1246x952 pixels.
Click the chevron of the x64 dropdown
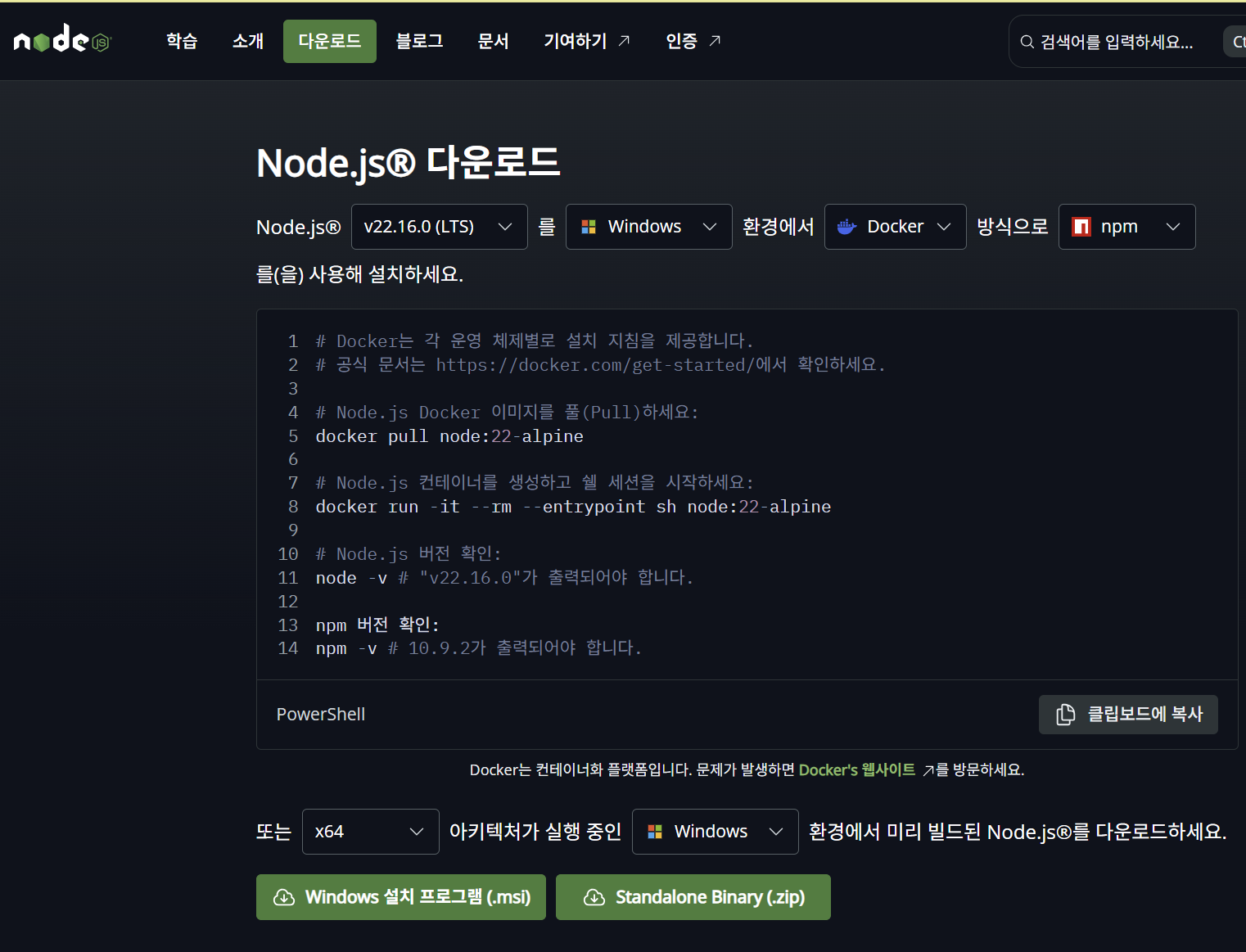click(417, 832)
